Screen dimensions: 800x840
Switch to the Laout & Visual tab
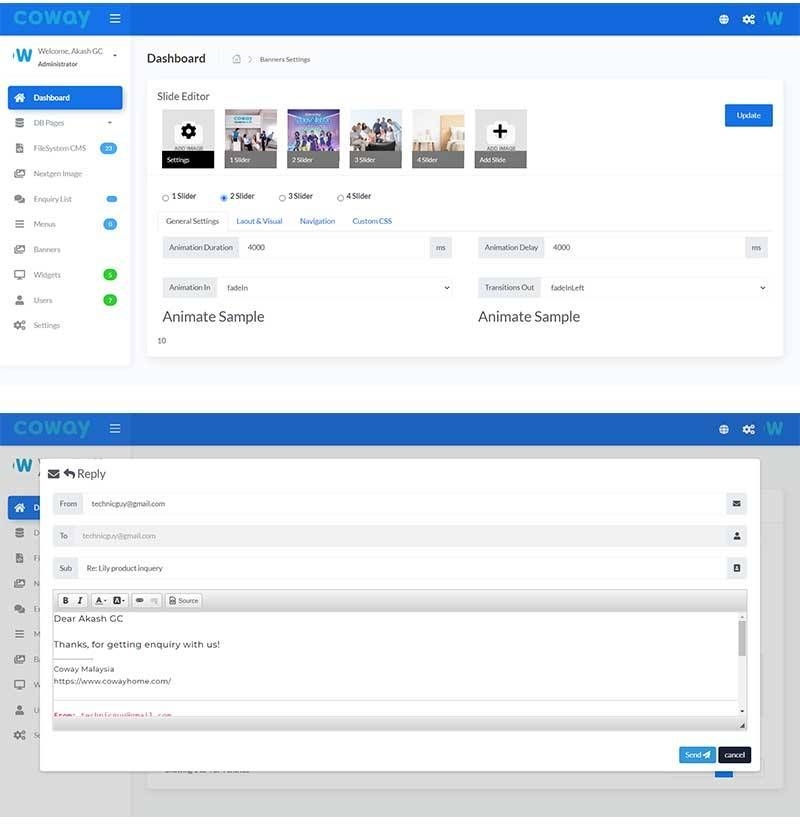(259, 221)
